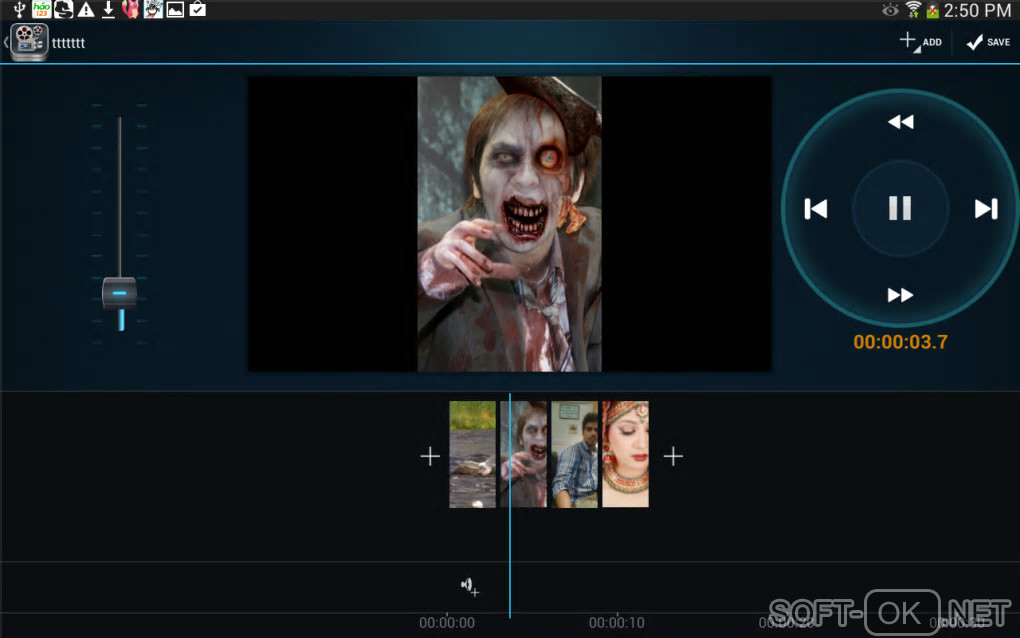Tap the 00:00:00 timeline mark
Image resolution: width=1020 pixels, height=638 pixels.
pyautogui.click(x=447, y=623)
